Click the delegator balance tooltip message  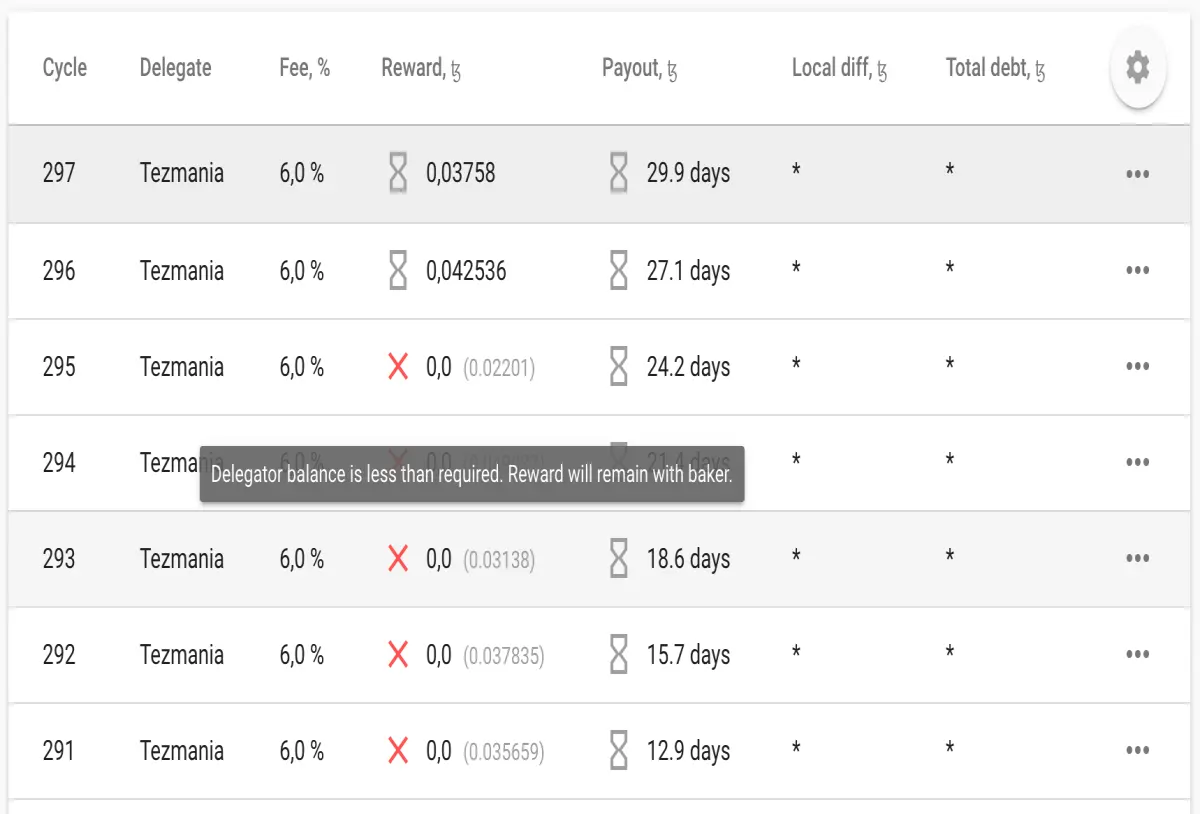click(x=472, y=474)
